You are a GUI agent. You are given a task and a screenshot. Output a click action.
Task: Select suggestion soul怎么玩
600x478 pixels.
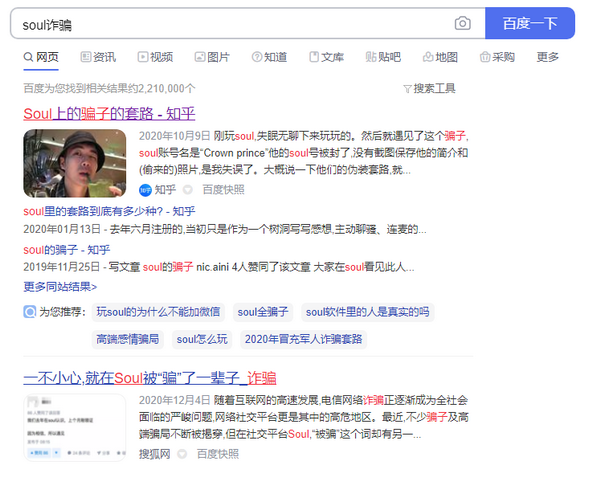202,339
